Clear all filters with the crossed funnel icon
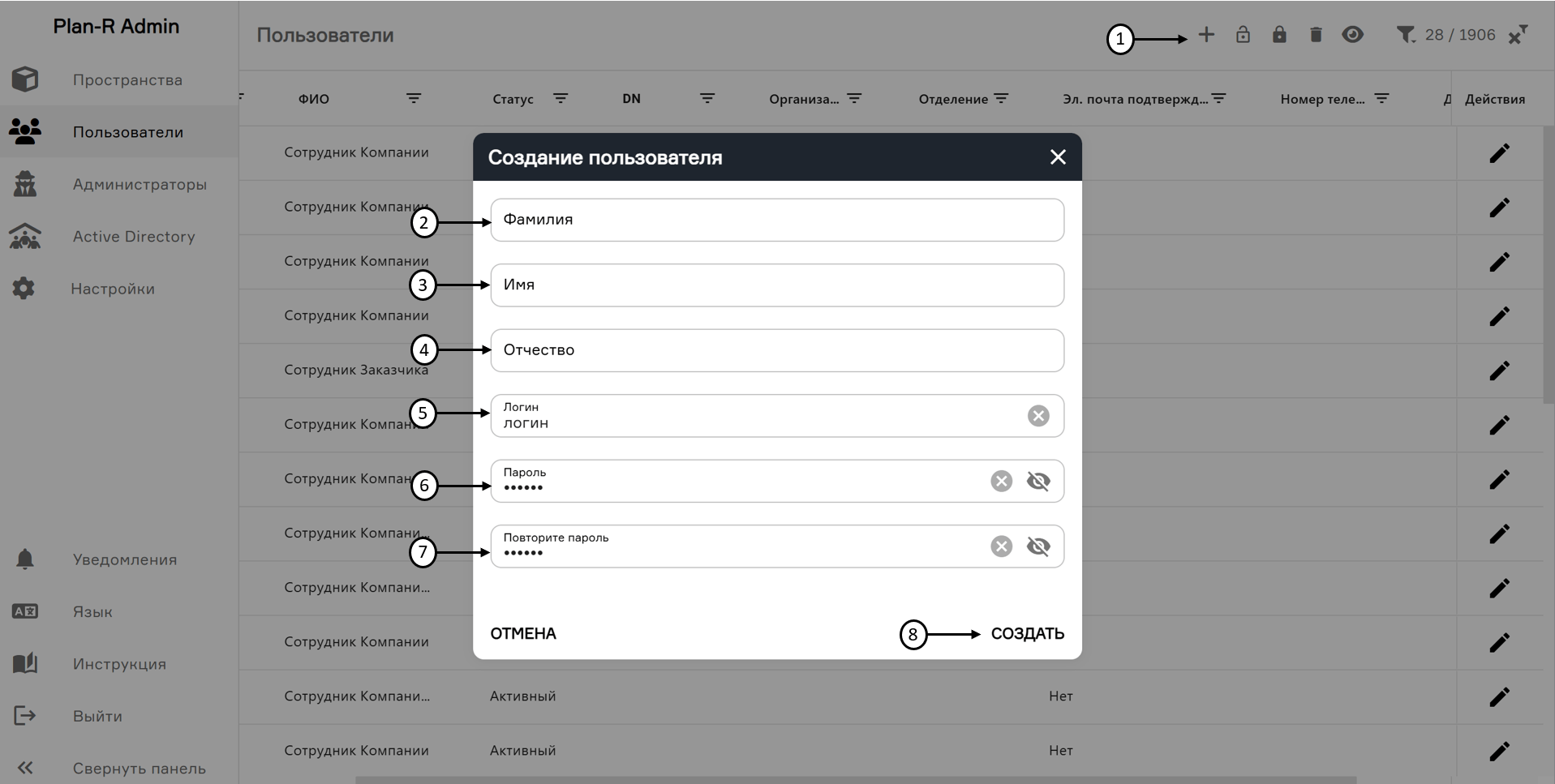This screenshot has height=784, width=1555. 1518,35
